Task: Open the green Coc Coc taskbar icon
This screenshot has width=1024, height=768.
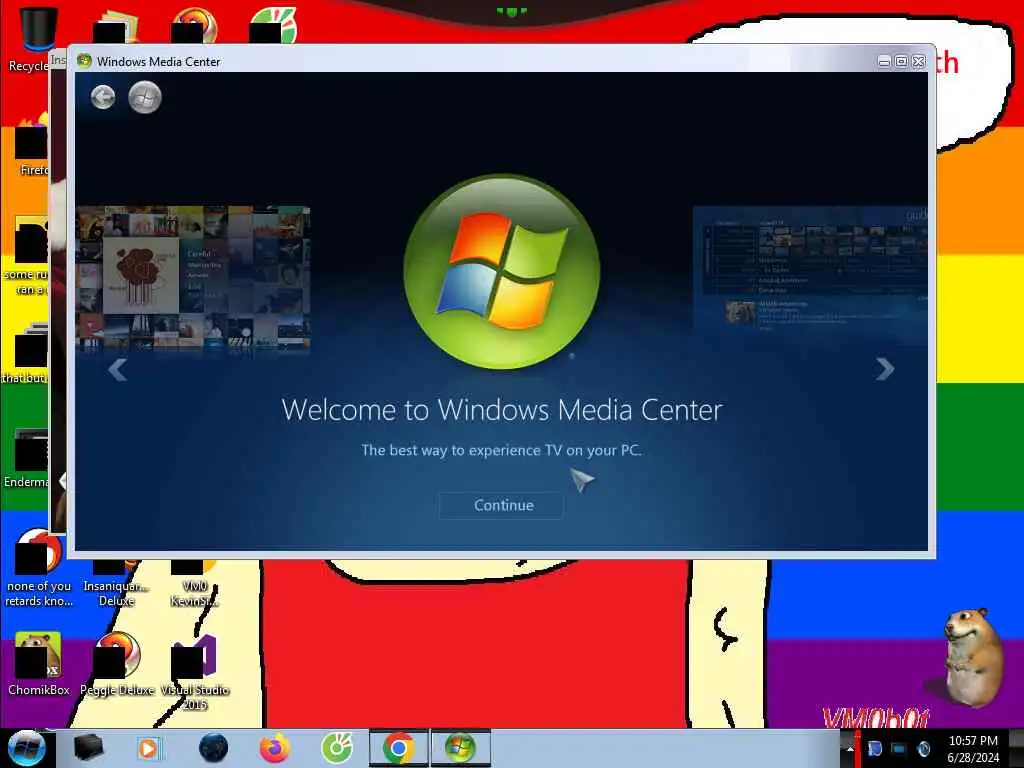Action: pos(336,748)
